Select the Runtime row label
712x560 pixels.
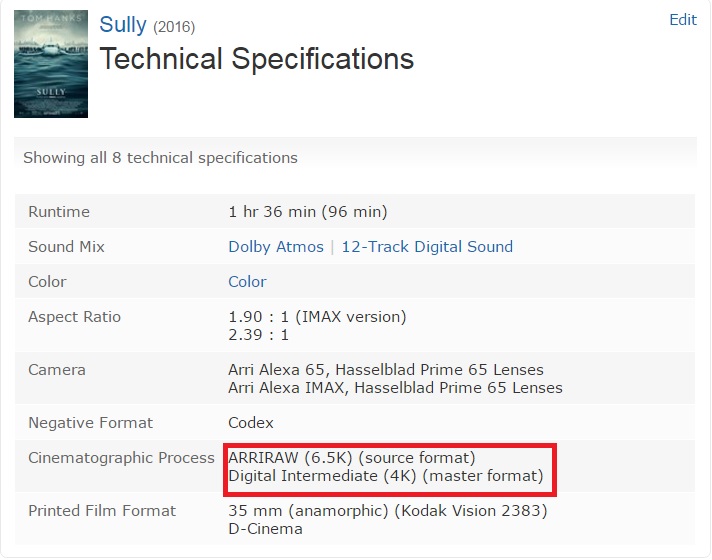tap(59, 212)
